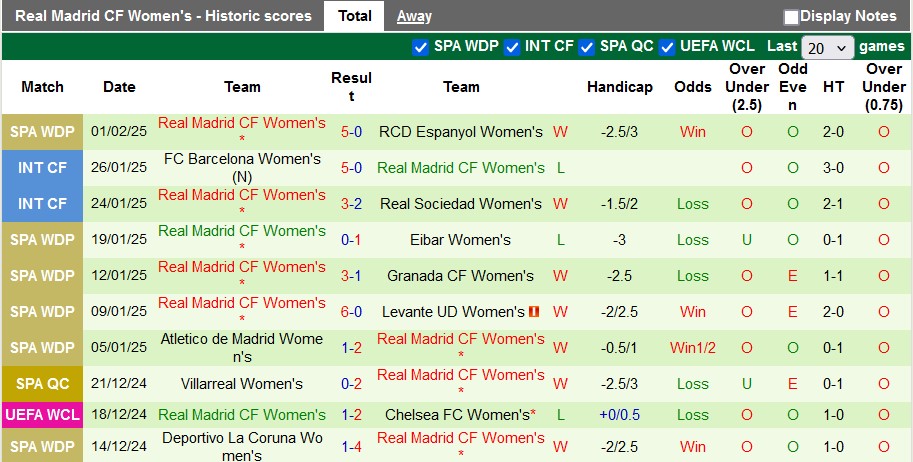Screen dimensions: 913x462
Task: Click the Handicap column header
Action: pos(619,87)
